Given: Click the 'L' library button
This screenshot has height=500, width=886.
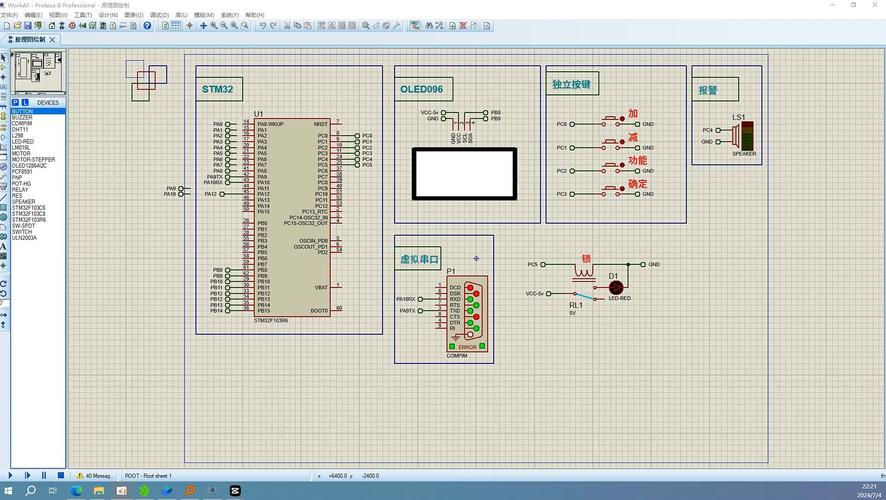Looking at the screenshot, I should click(x=25, y=102).
